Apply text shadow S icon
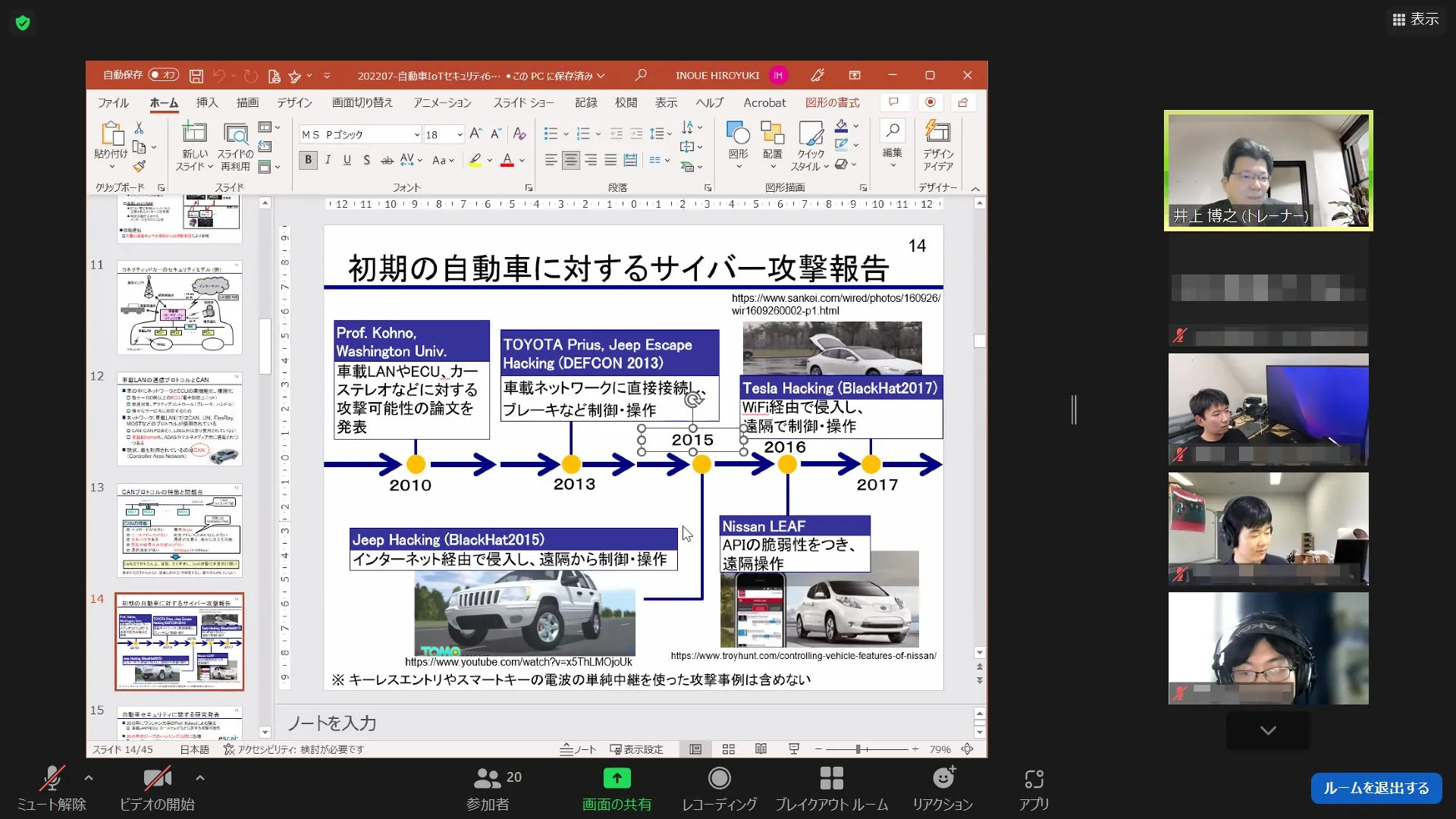 tap(367, 160)
